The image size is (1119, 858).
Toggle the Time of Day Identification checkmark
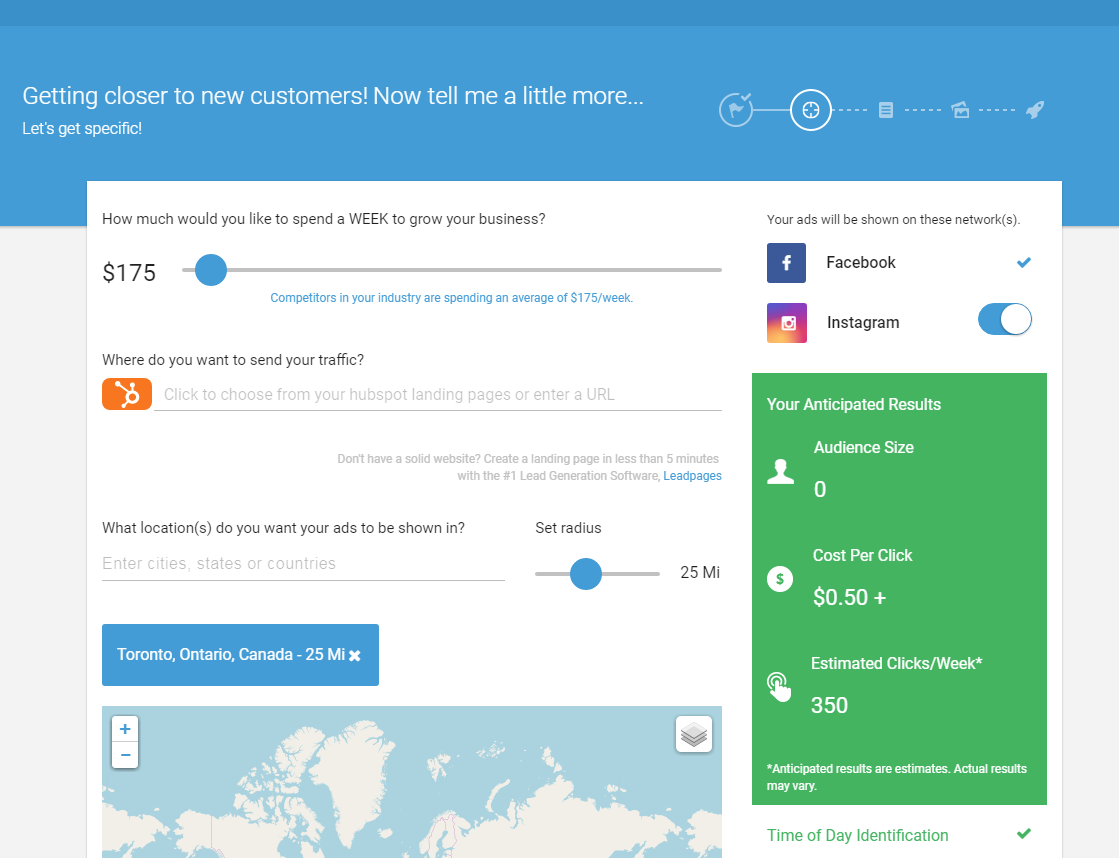pyautogui.click(x=1023, y=834)
